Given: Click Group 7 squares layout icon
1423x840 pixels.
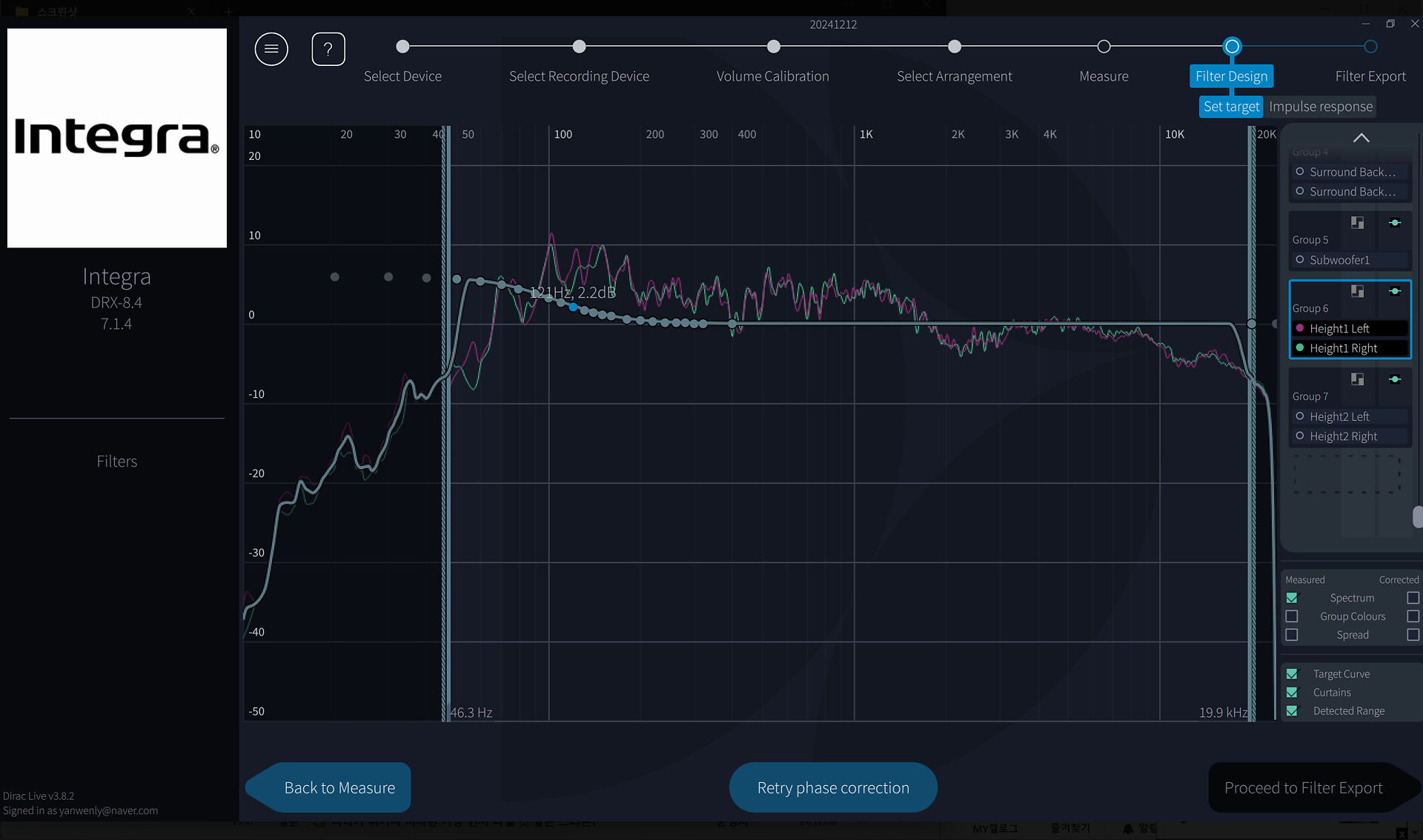Looking at the screenshot, I should tap(1357, 379).
